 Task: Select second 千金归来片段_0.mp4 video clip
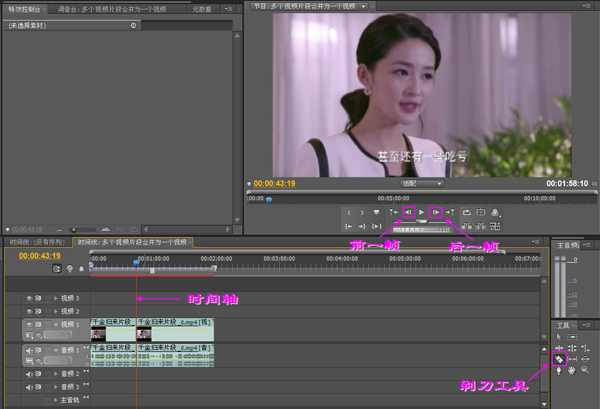click(x=175, y=330)
